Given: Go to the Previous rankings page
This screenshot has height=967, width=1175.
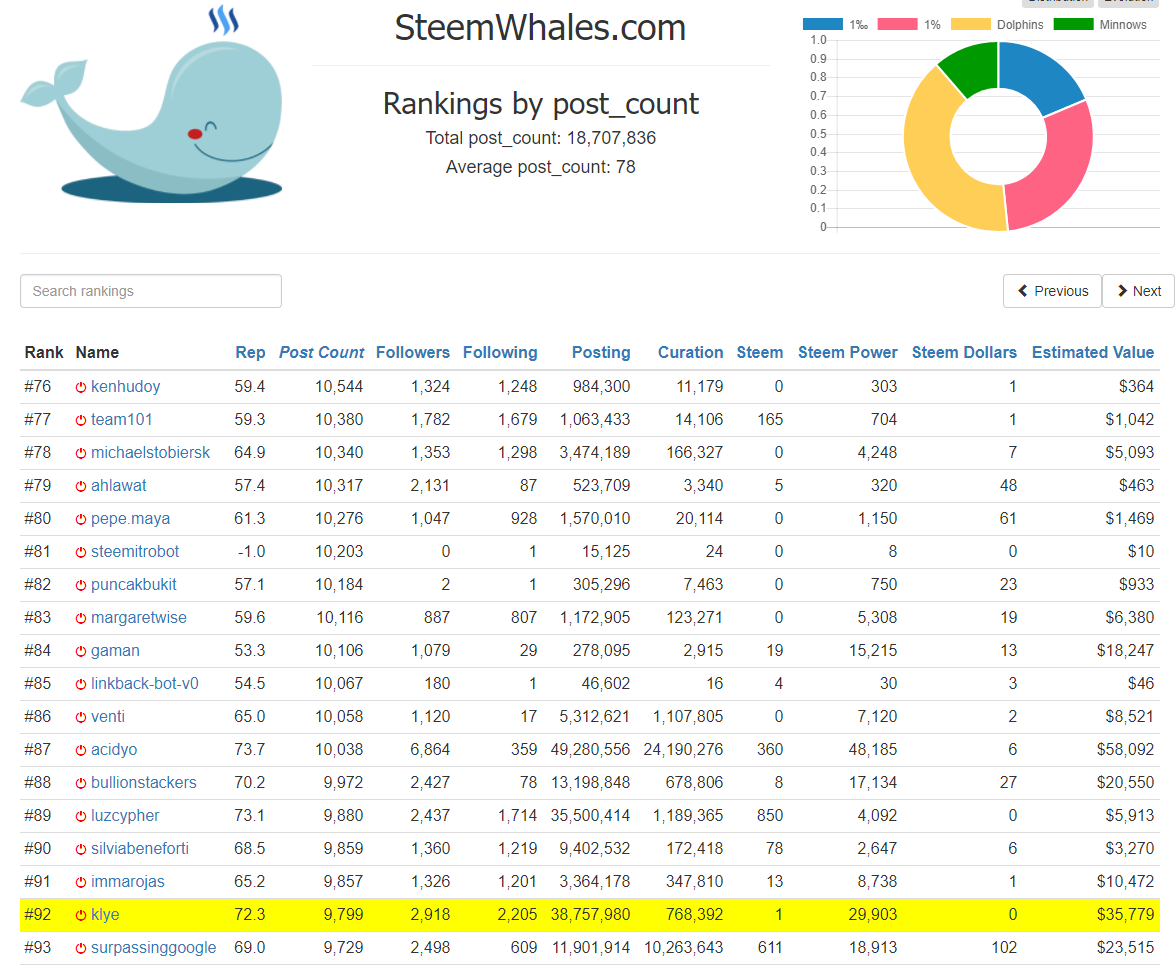Looking at the screenshot, I should click(1052, 291).
